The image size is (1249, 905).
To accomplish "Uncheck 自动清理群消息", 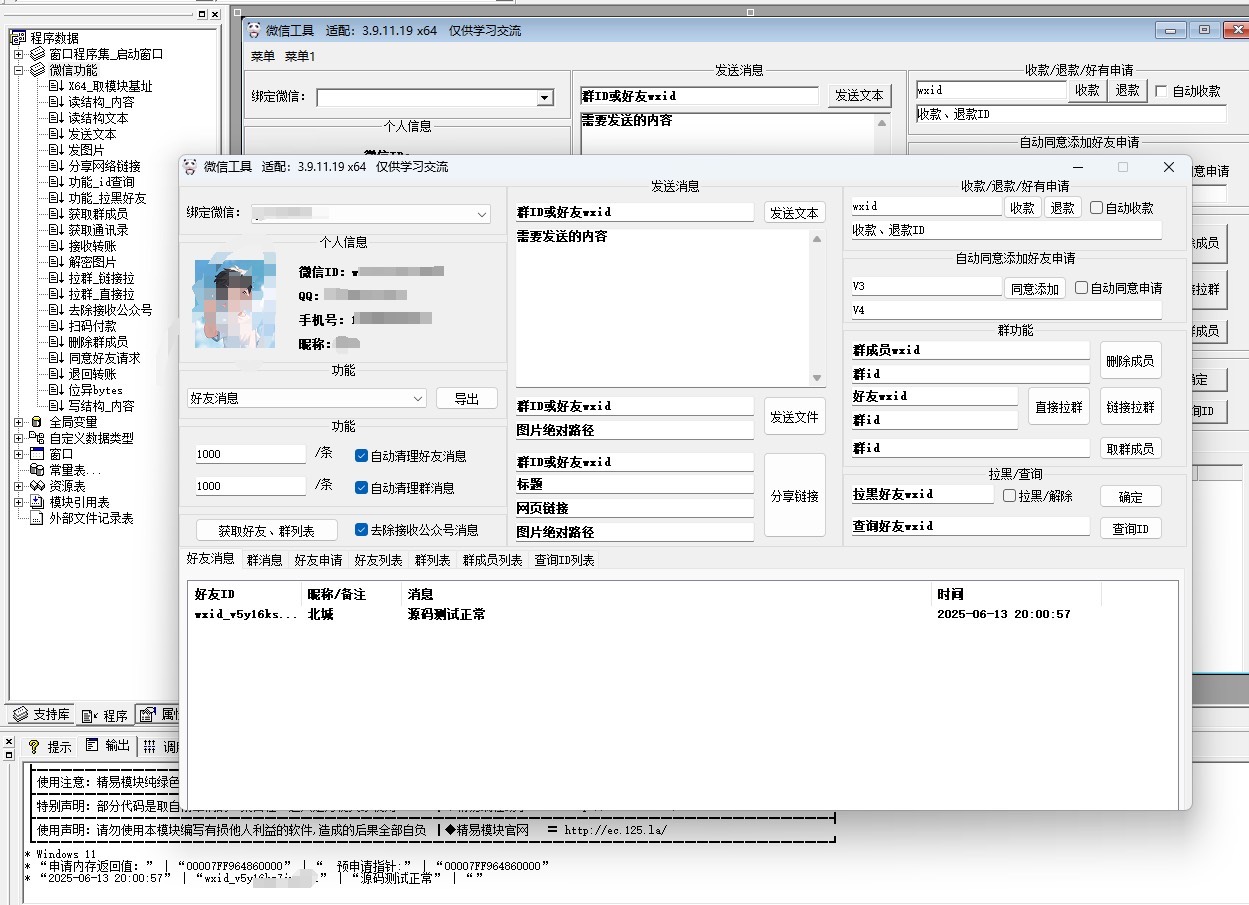I will point(362,488).
